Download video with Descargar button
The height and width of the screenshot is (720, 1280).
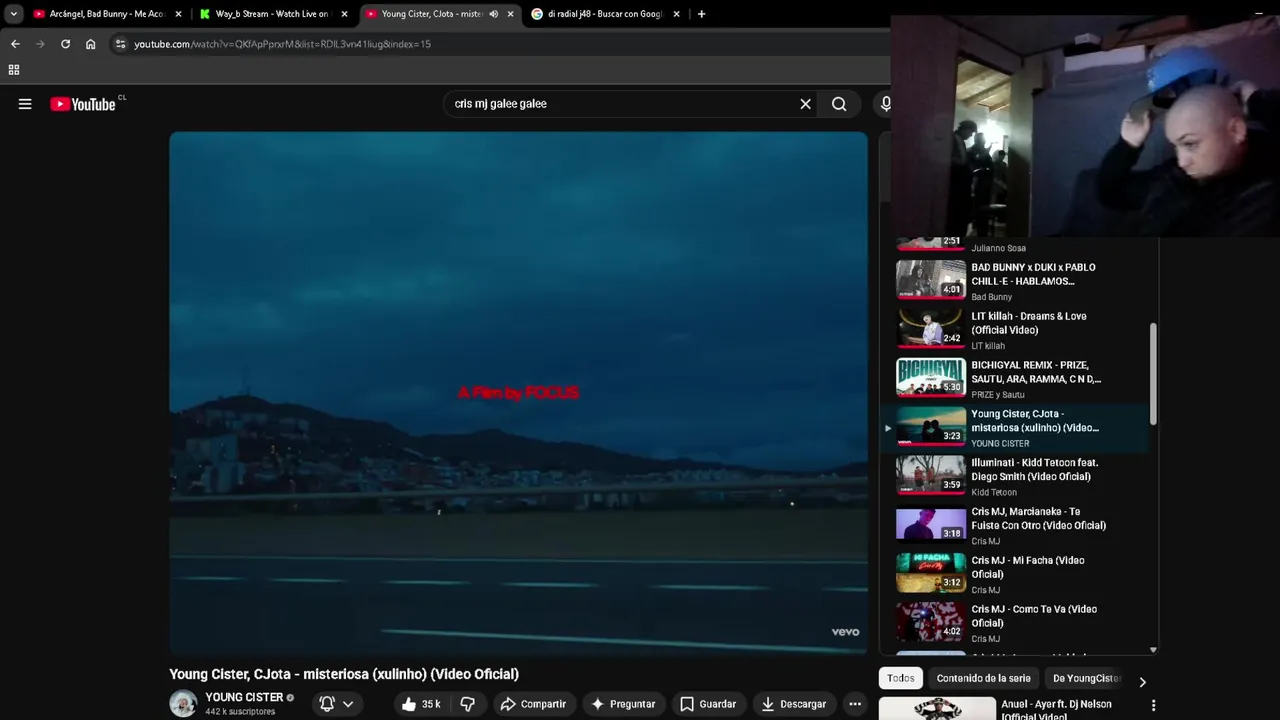(793, 704)
